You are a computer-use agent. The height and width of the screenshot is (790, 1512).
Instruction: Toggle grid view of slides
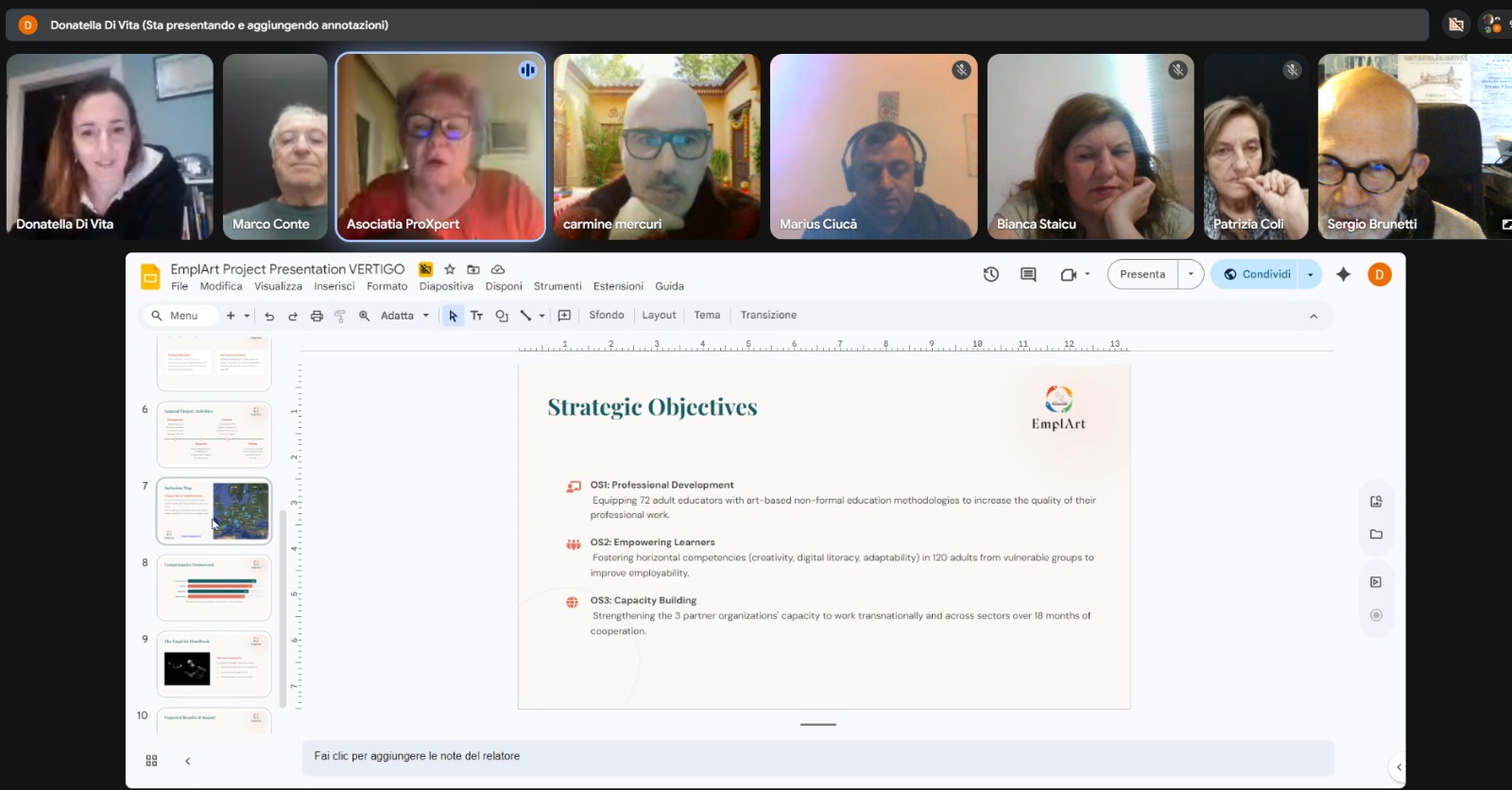pyautogui.click(x=151, y=761)
